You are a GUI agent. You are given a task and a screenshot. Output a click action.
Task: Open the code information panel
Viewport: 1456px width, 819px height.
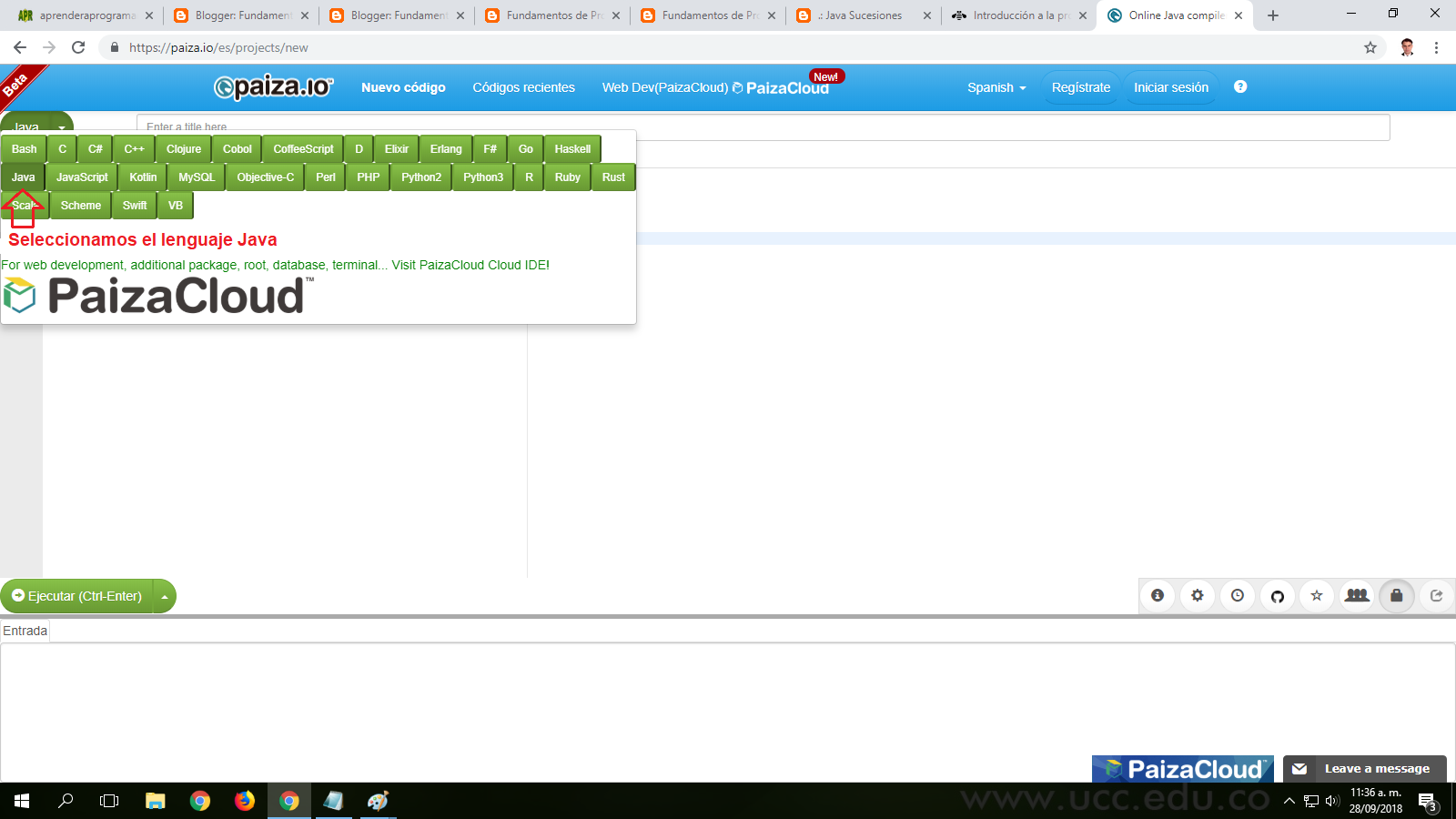coord(1157,596)
